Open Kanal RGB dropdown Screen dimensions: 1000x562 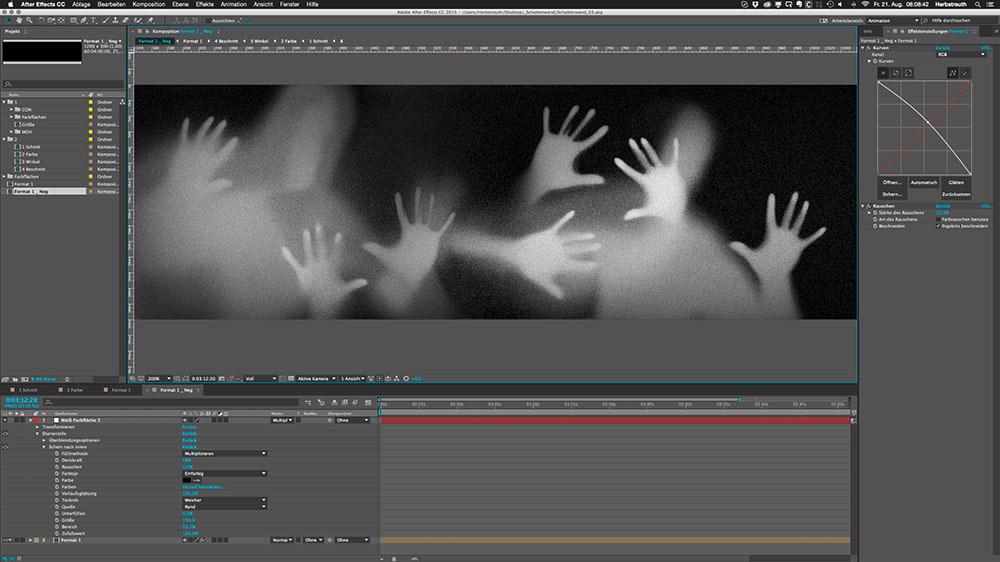coord(961,54)
